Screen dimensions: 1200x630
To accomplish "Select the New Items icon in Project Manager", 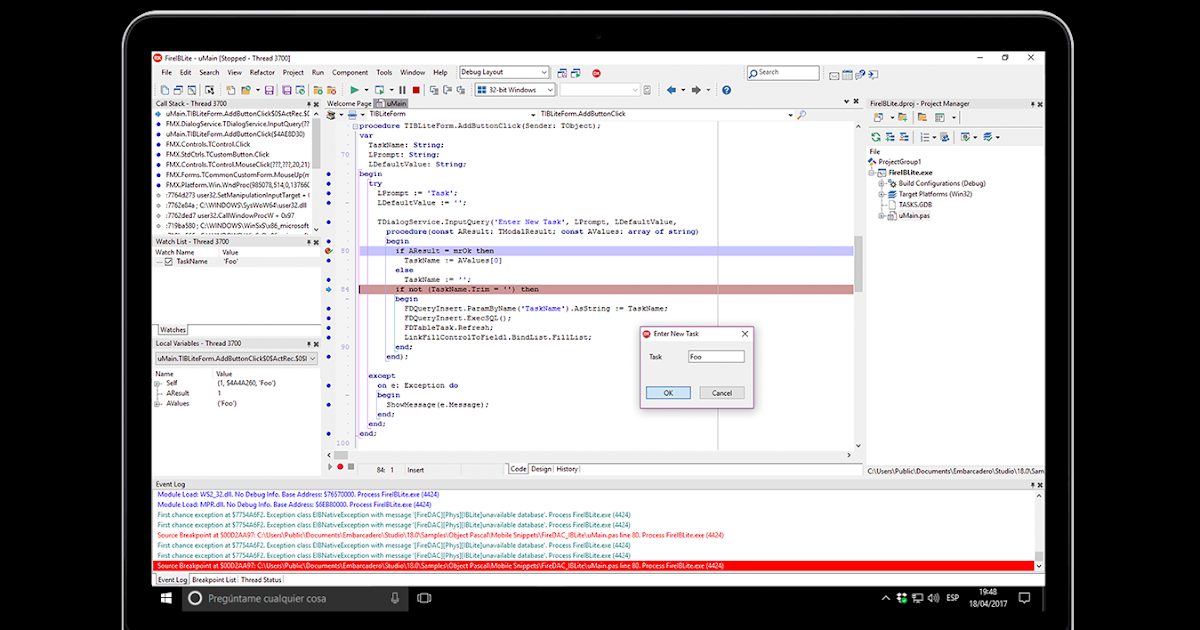I will coord(878,117).
